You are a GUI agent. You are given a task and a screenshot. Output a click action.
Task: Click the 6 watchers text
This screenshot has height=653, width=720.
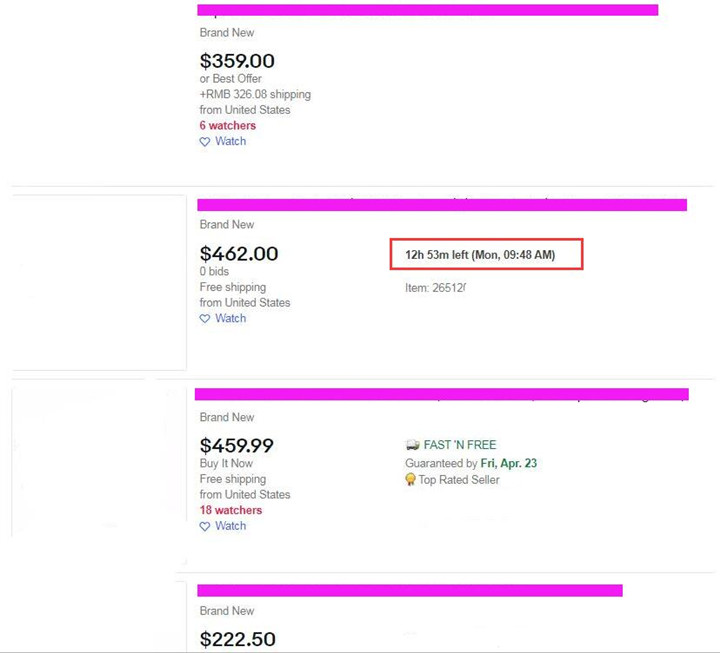(x=227, y=126)
